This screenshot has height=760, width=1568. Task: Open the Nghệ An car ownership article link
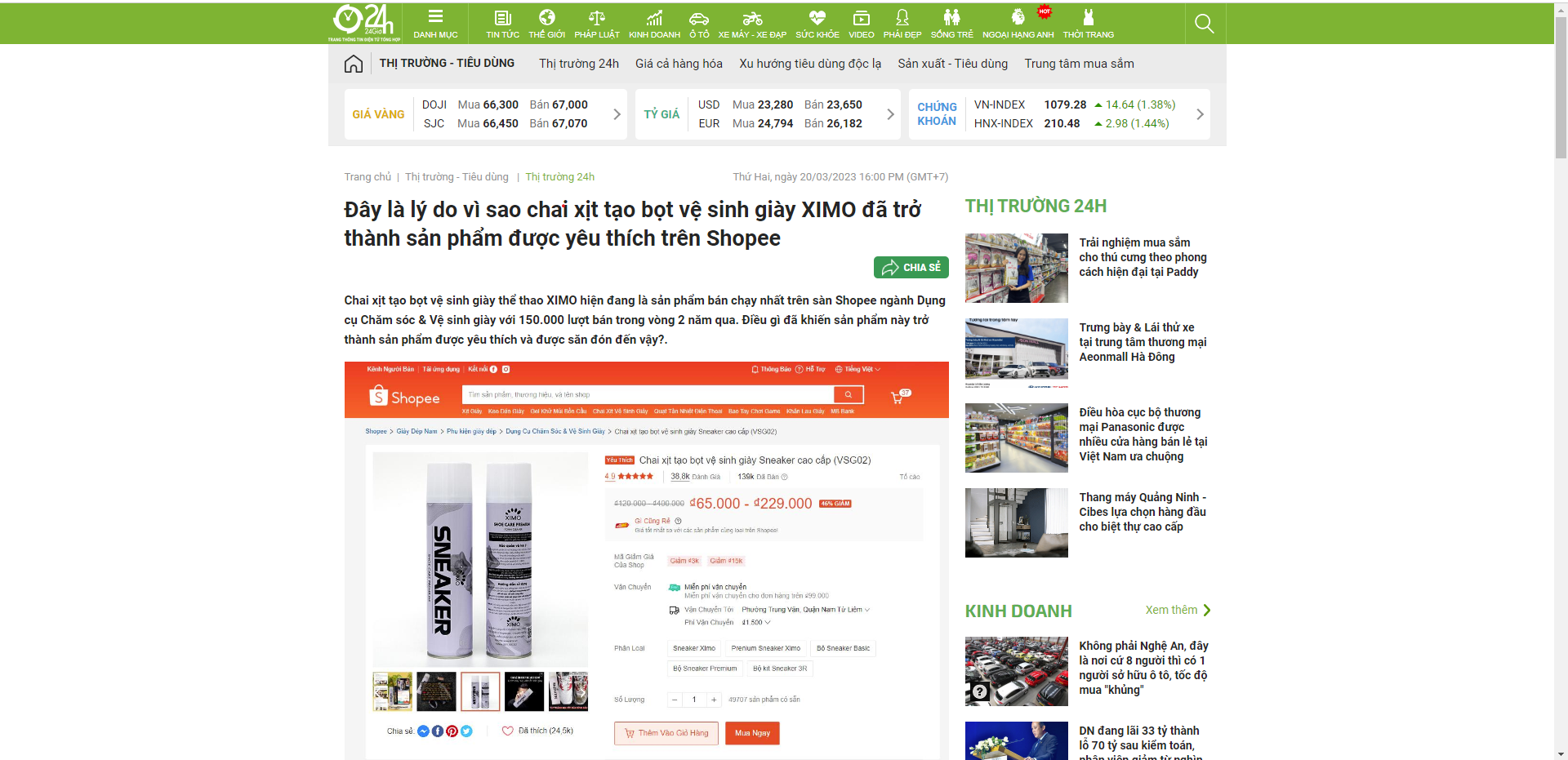(x=1143, y=668)
